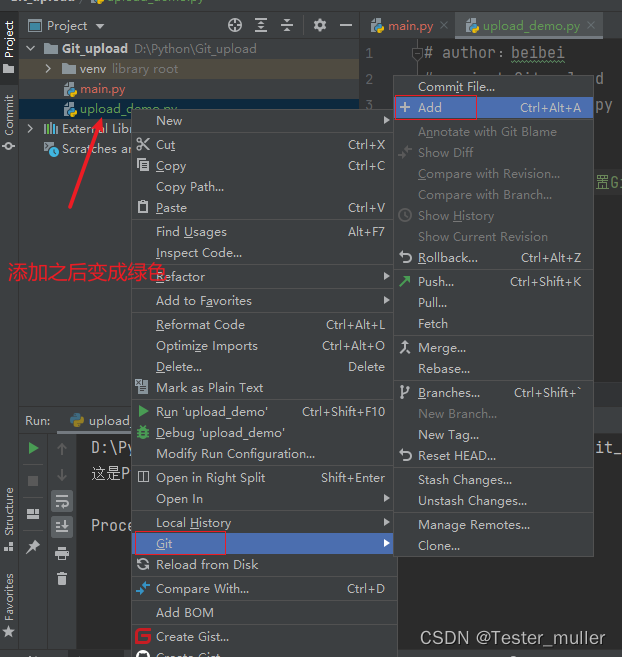
Task: Choose Reset HEAD... in Git submenu
Action: (493, 455)
